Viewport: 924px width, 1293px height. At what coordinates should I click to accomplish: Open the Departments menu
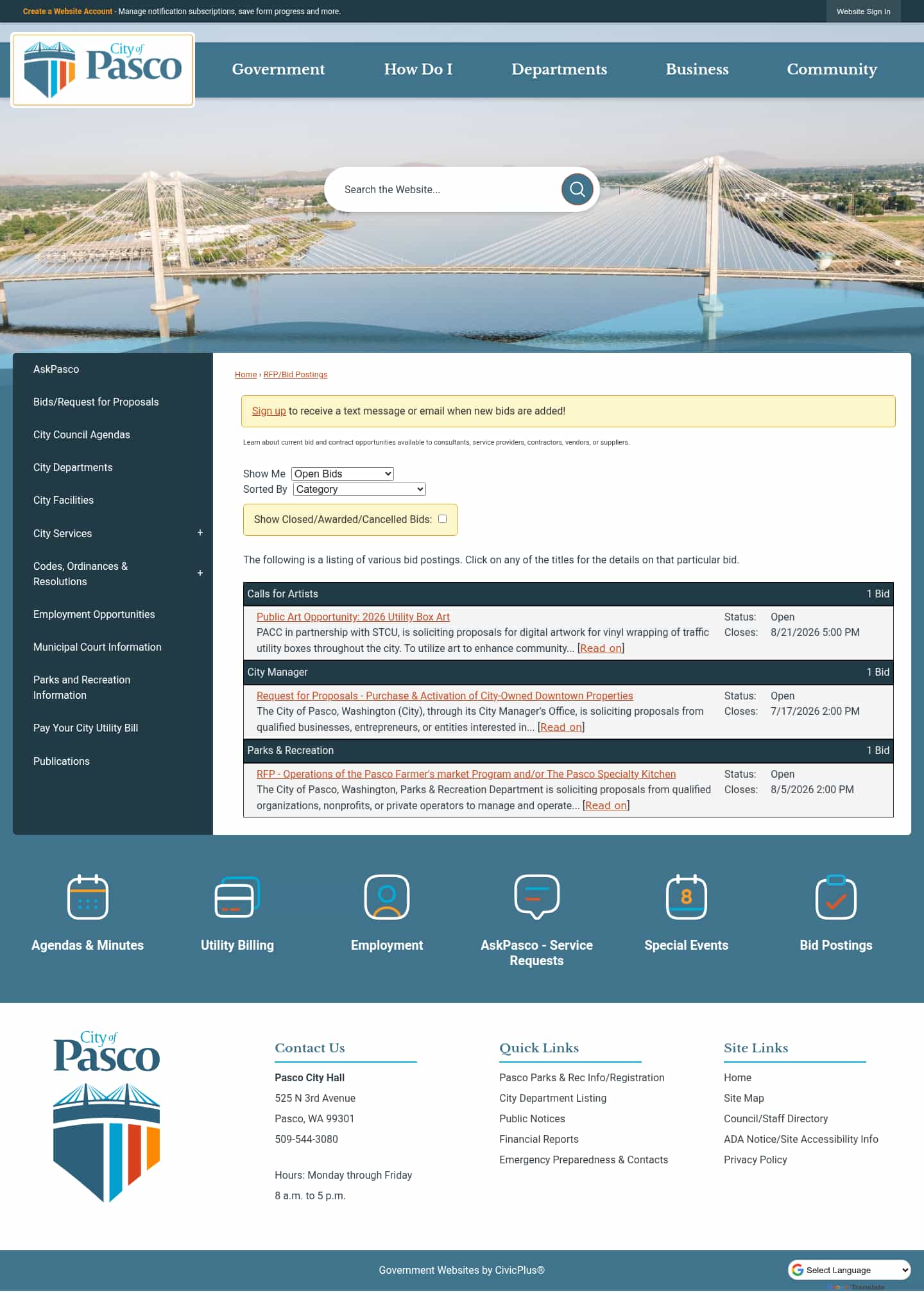pos(559,69)
